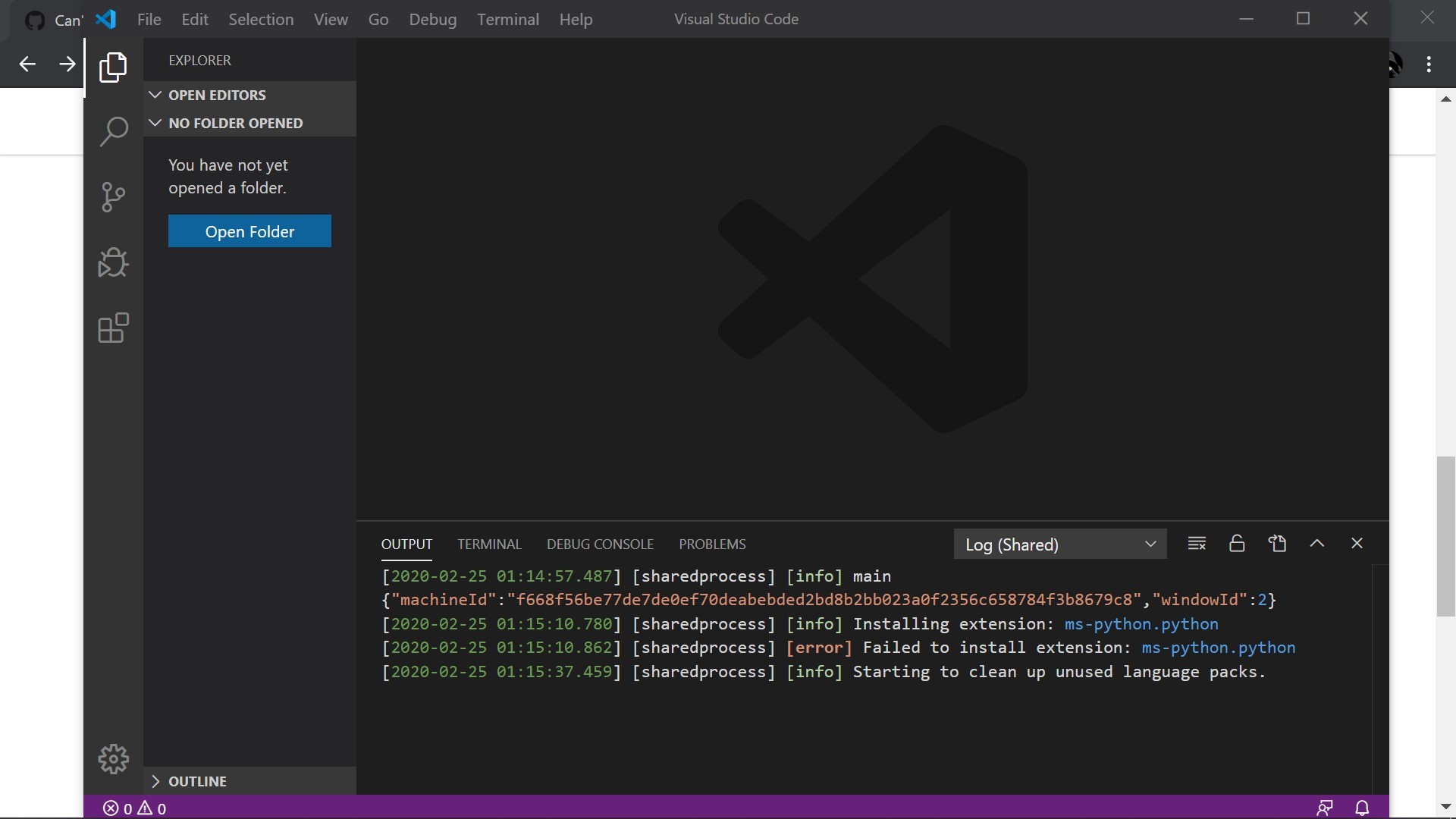Switch to the Debug Console tab
Viewport: 1456px width, 819px height.
[600, 544]
